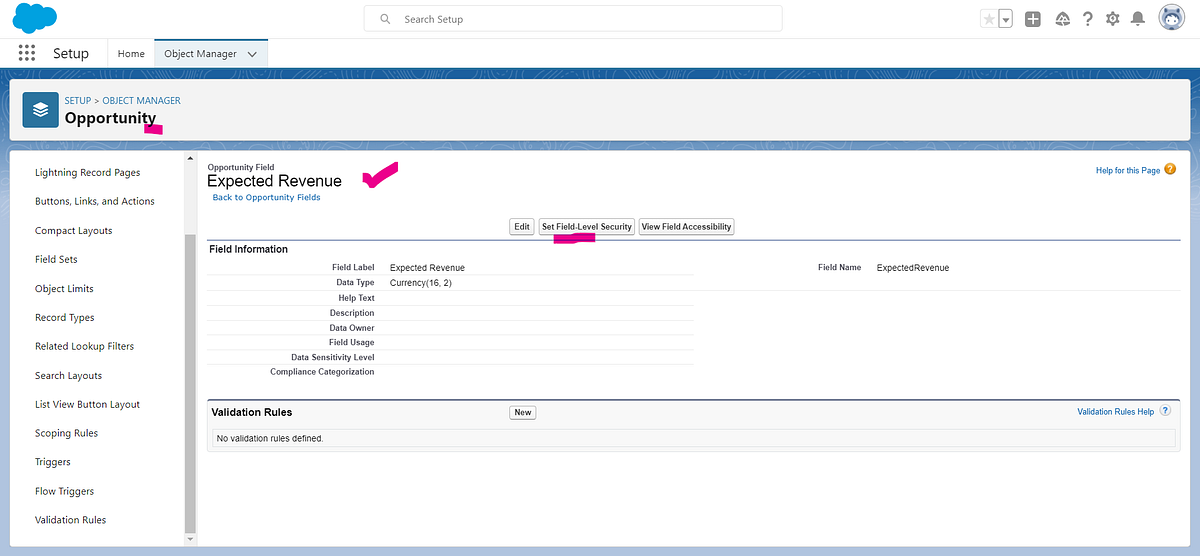Open List View Button Layout
1200x556 pixels.
pyautogui.click(x=88, y=405)
